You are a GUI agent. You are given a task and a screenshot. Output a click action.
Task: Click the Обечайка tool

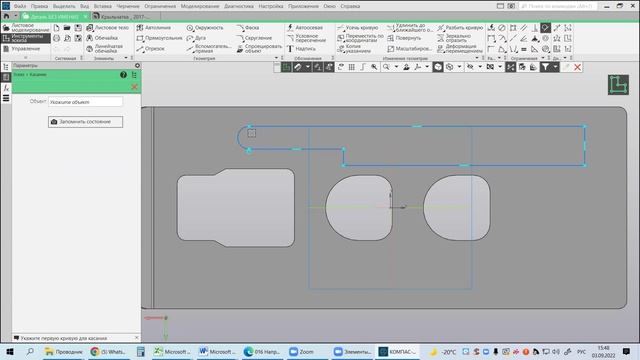102,38
